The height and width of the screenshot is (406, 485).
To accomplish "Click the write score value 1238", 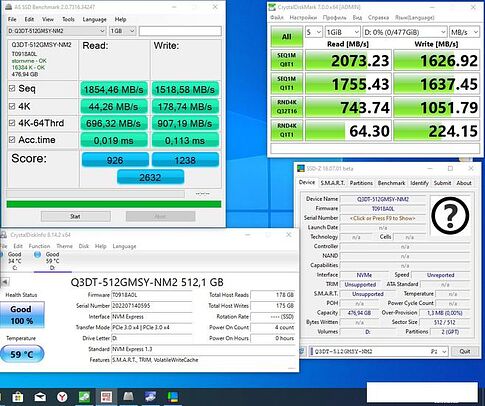I will [185, 160].
